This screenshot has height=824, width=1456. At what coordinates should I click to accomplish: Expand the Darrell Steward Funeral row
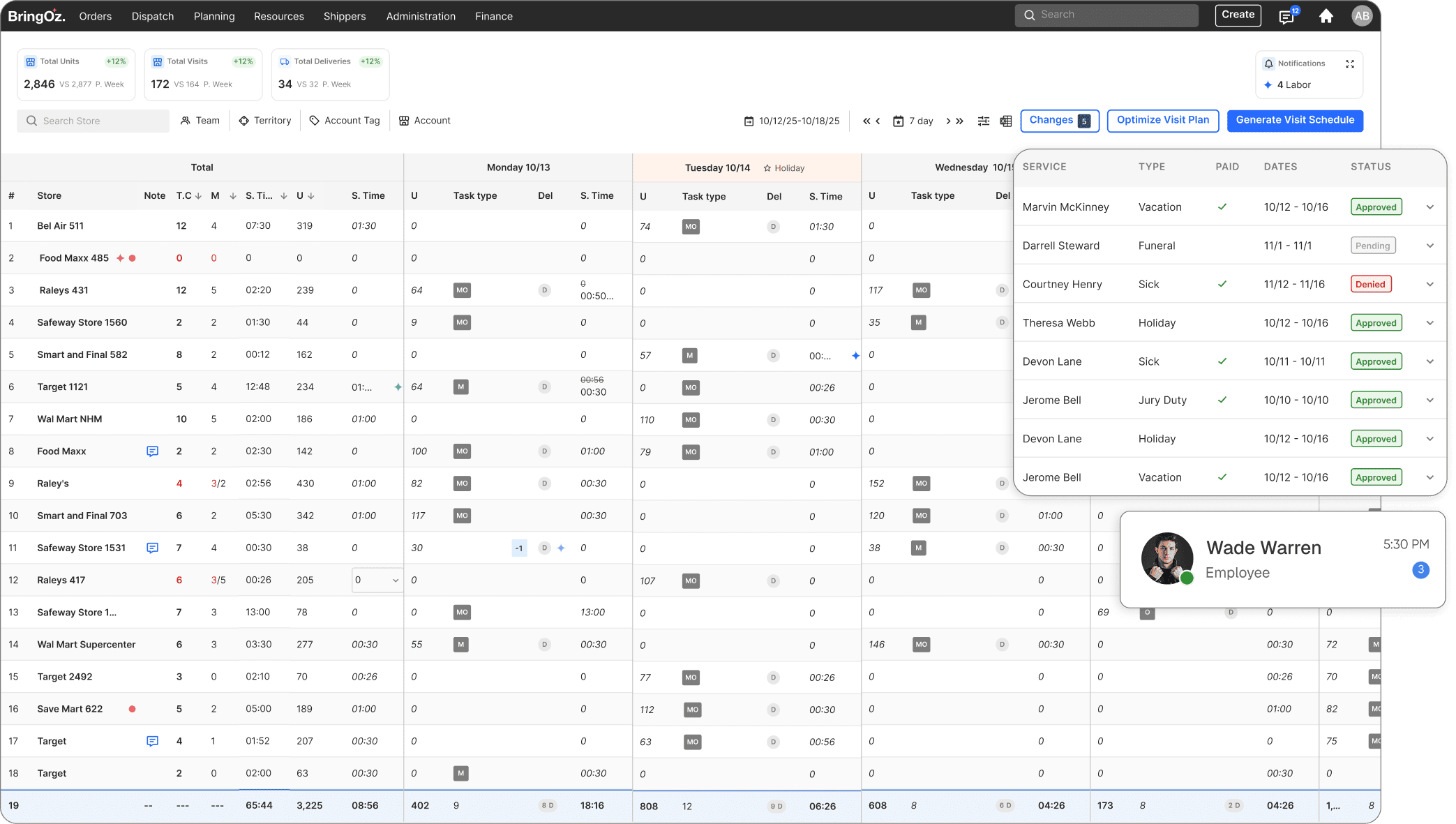[x=1430, y=246]
